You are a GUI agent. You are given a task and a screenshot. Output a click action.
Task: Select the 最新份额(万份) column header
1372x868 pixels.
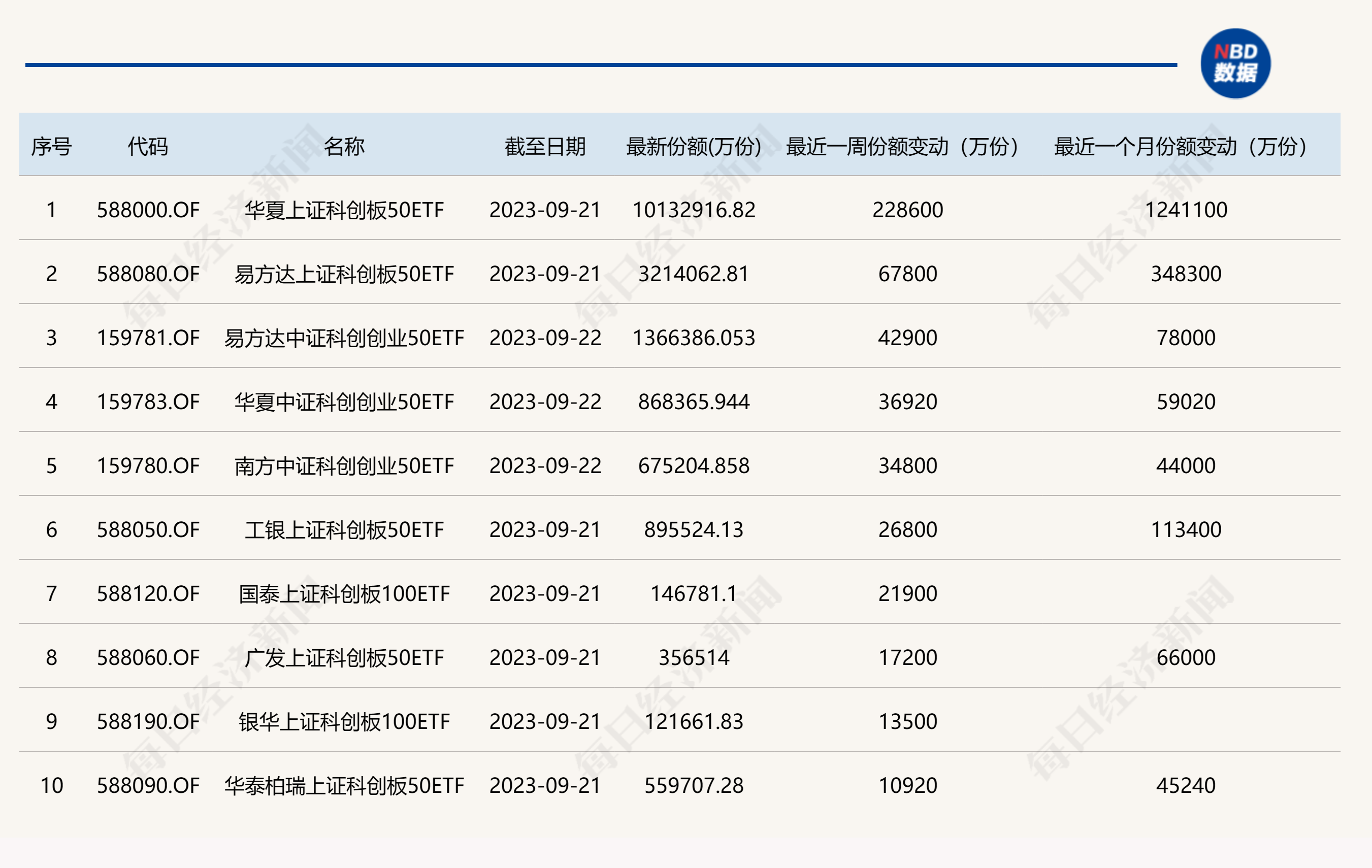694,146
